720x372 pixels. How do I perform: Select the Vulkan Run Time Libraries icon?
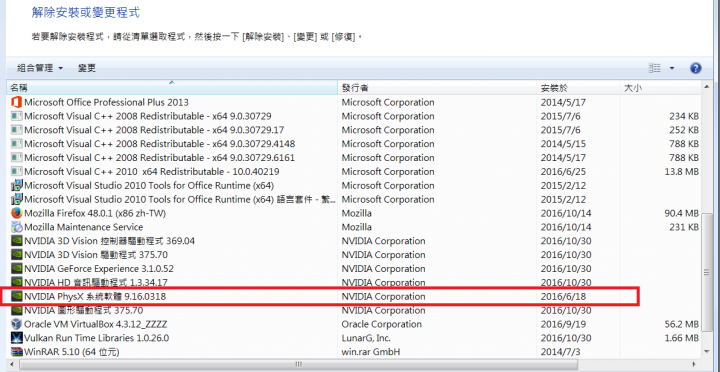pyautogui.click(x=17, y=338)
